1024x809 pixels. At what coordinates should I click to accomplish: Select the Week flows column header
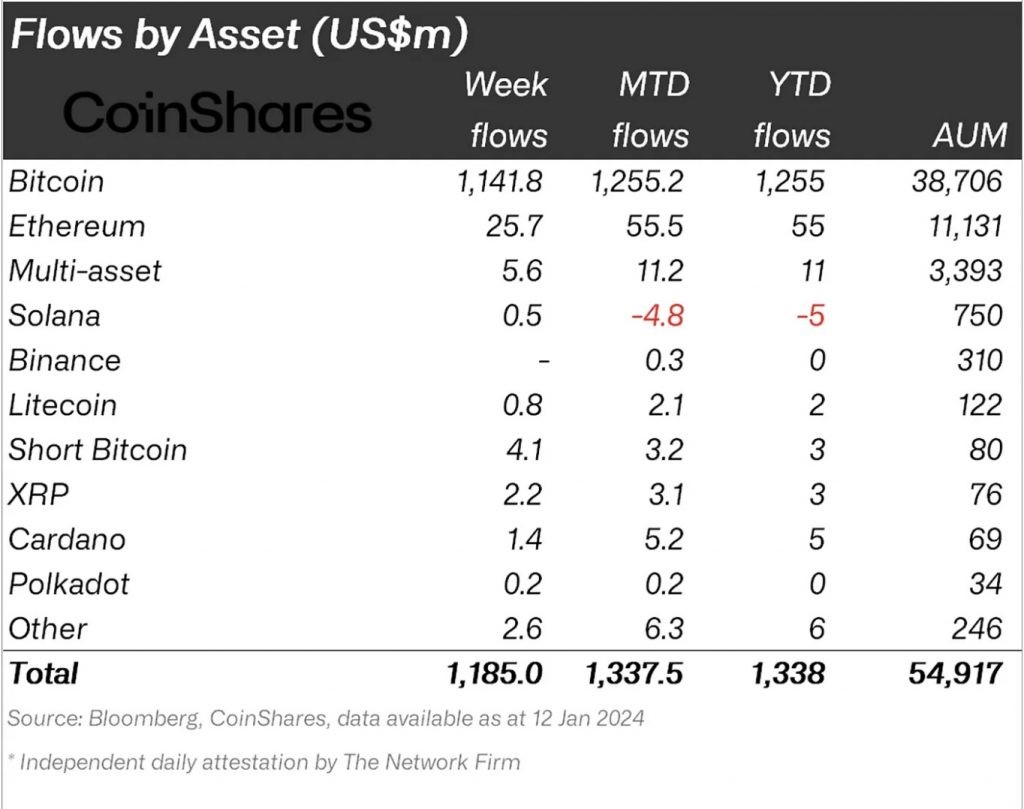tap(507, 110)
